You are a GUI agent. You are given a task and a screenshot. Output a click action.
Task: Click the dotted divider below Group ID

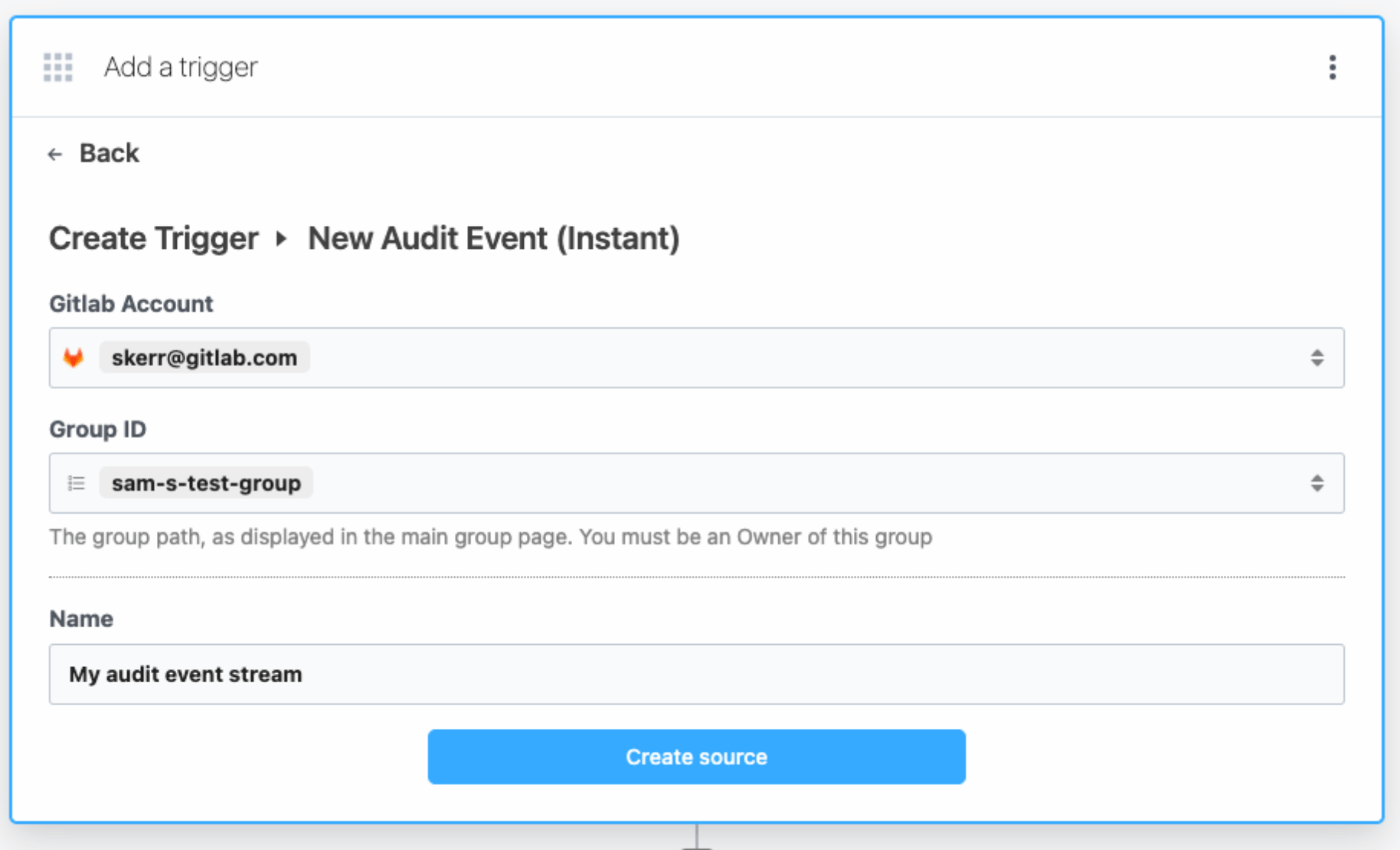(697, 574)
